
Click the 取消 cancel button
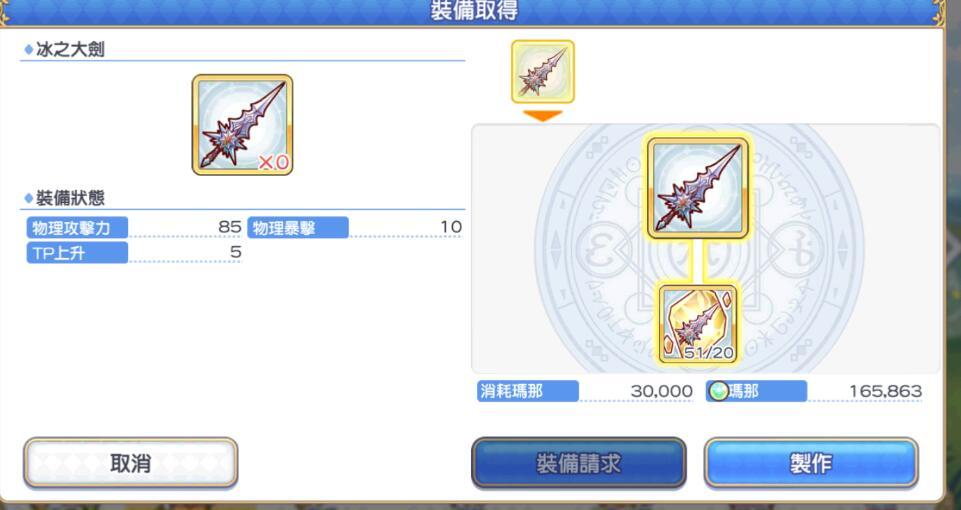(x=131, y=463)
